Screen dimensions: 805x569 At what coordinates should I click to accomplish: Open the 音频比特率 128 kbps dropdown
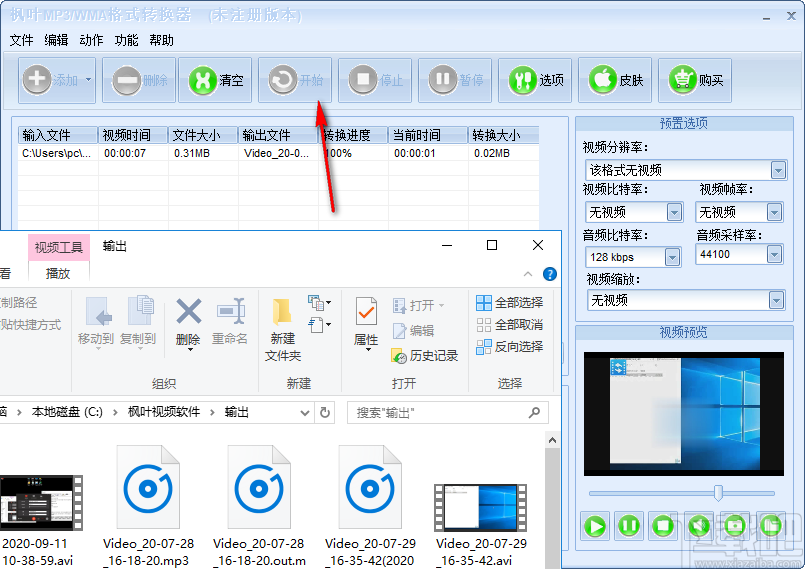(x=672, y=257)
